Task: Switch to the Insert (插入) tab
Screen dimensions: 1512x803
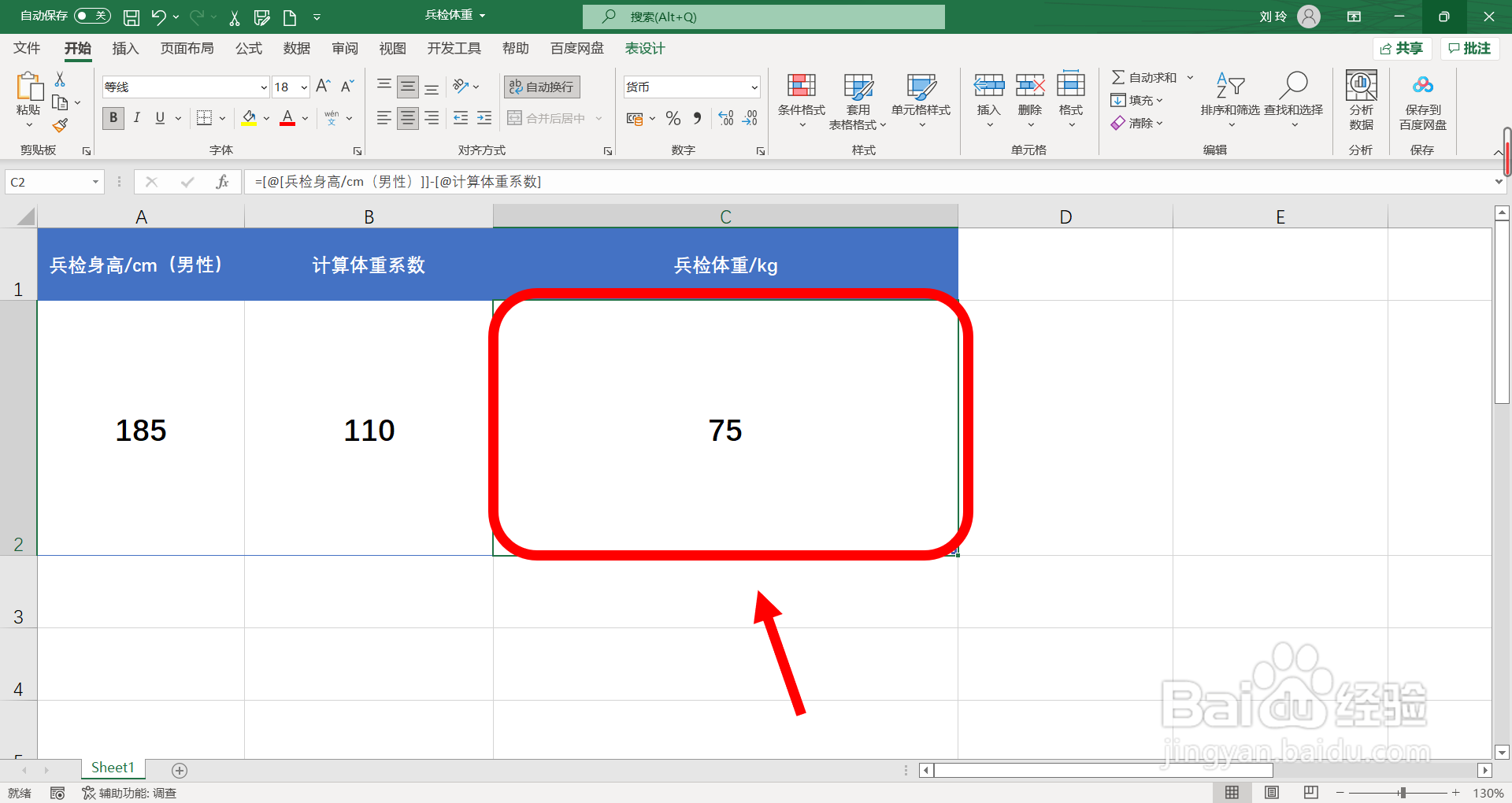Action: pos(125,48)
